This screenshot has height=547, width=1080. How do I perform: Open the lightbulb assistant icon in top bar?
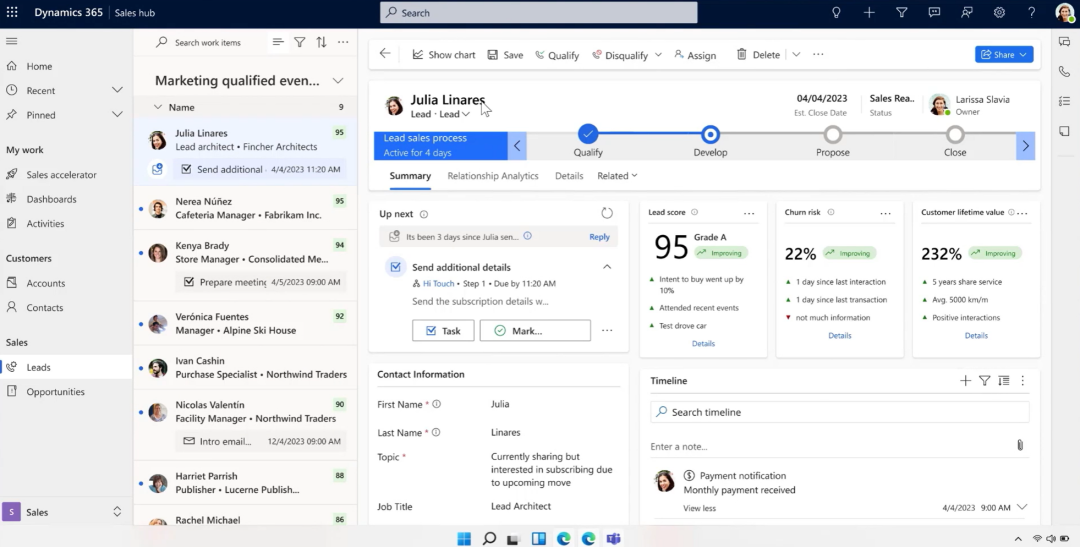(x=837, y=13)
